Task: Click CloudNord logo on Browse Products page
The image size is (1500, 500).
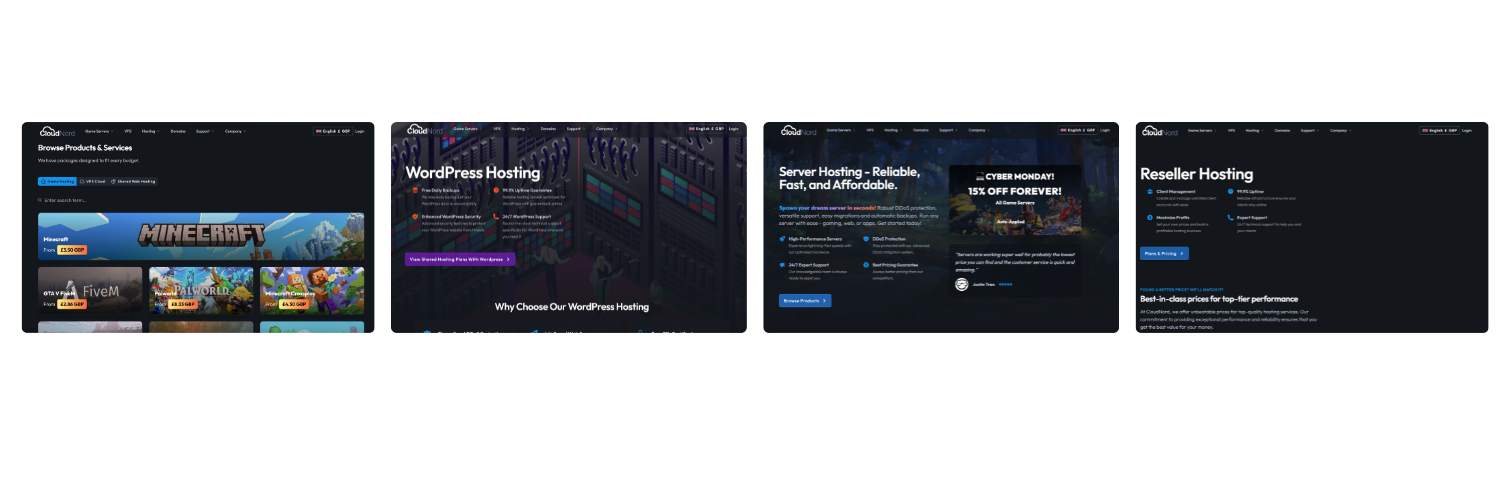Action: [57, 131]
